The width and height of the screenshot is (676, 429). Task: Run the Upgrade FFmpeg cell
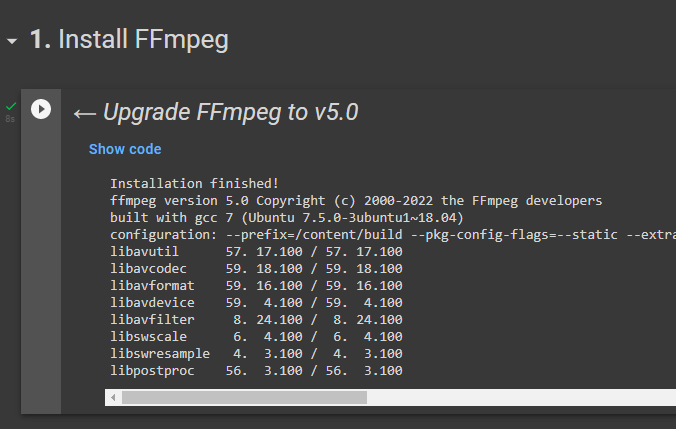pos(41,109)
